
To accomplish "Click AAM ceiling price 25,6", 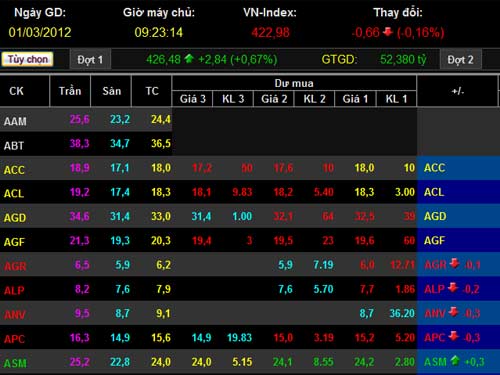I will [x=80, y=119].
